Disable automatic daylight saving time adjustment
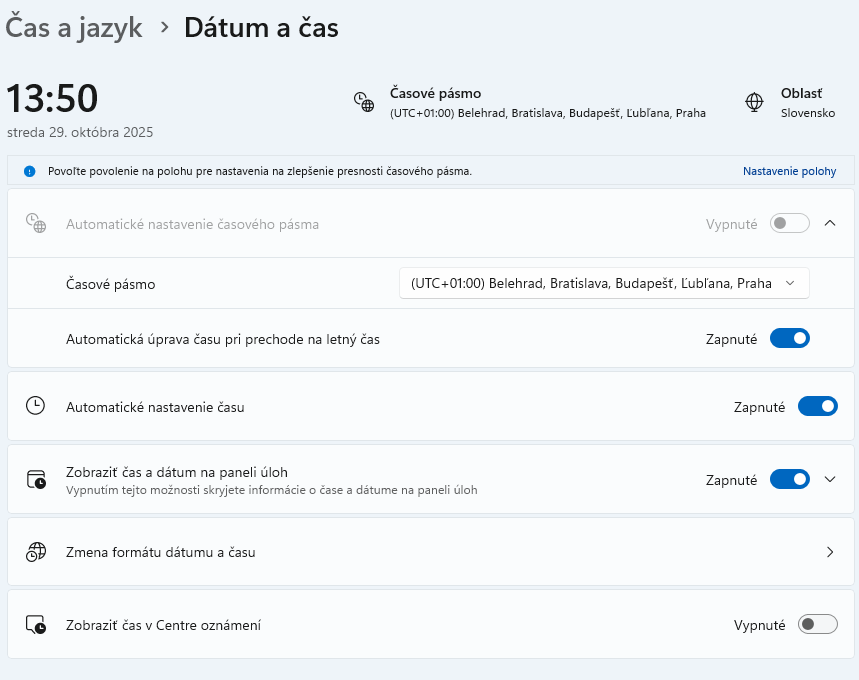 (789, 339)
